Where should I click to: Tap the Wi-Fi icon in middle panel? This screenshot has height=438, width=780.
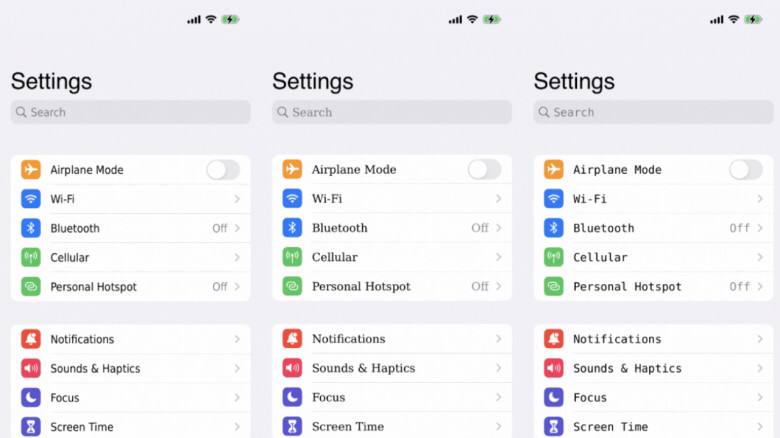[292, 199]
